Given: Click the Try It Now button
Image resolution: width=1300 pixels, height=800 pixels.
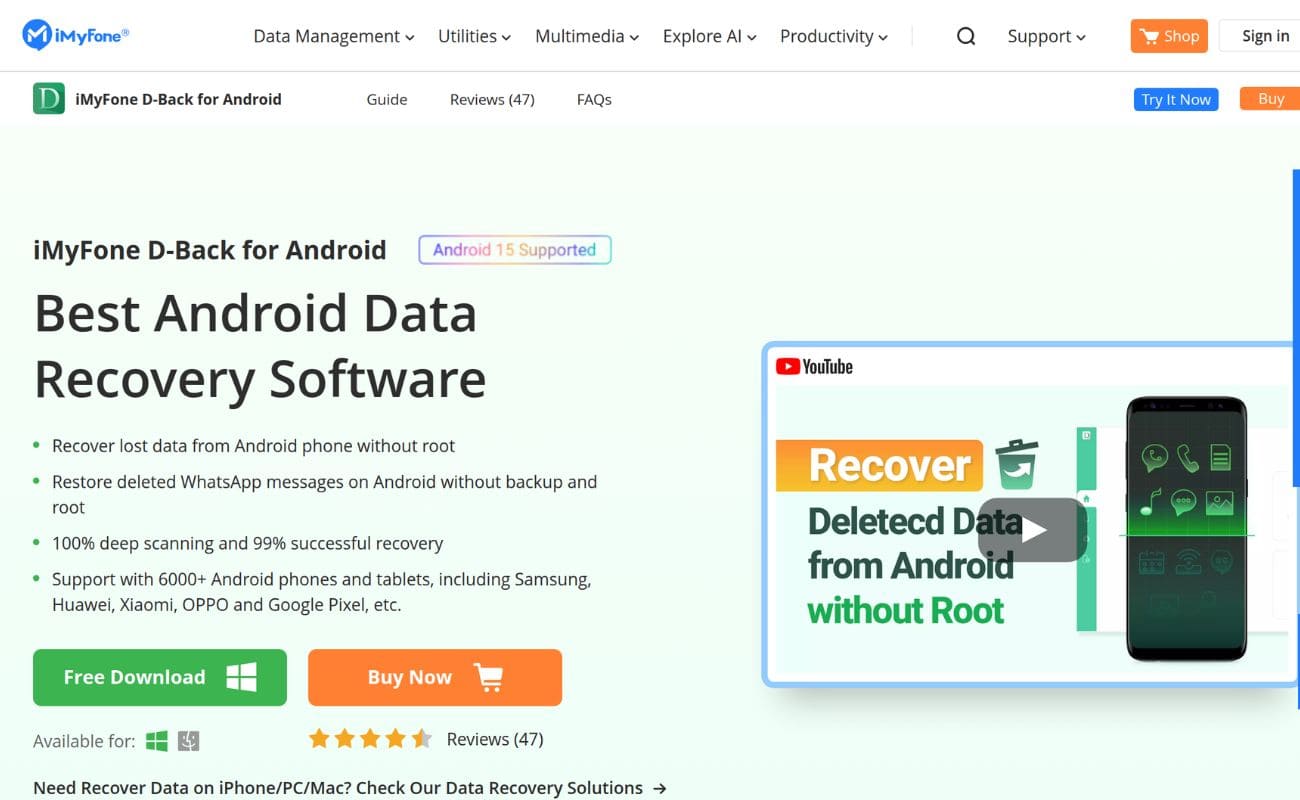Looking at the screenshot, I should pyautogui.click(x=1176, y=99).
